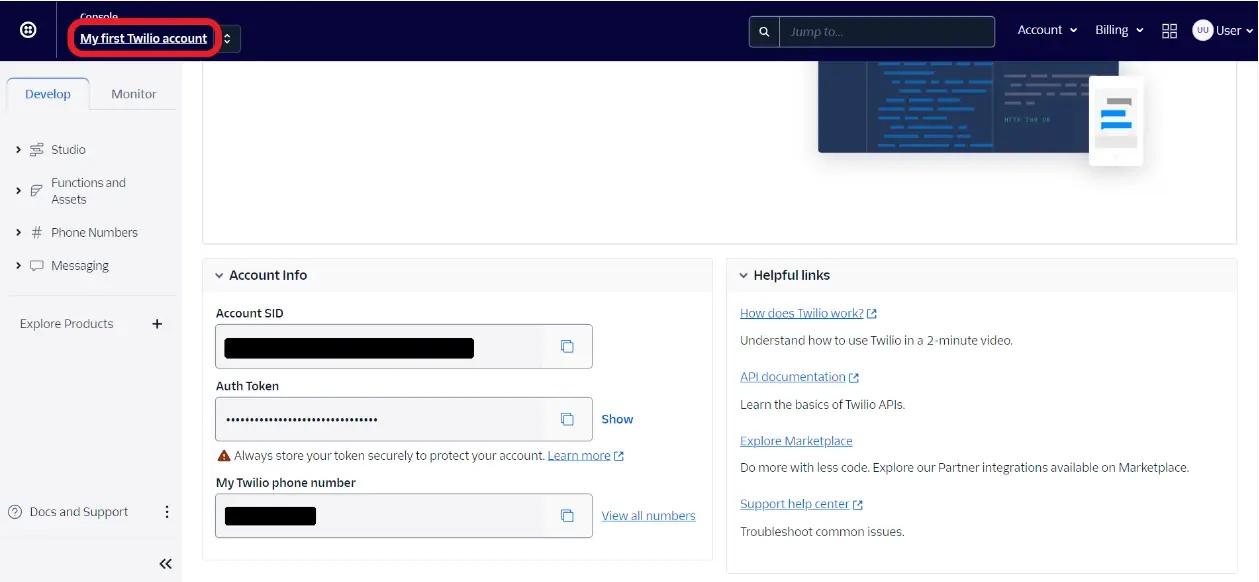Copy the Twilio phone number
Screen dimensions: 1259x582
567,516
